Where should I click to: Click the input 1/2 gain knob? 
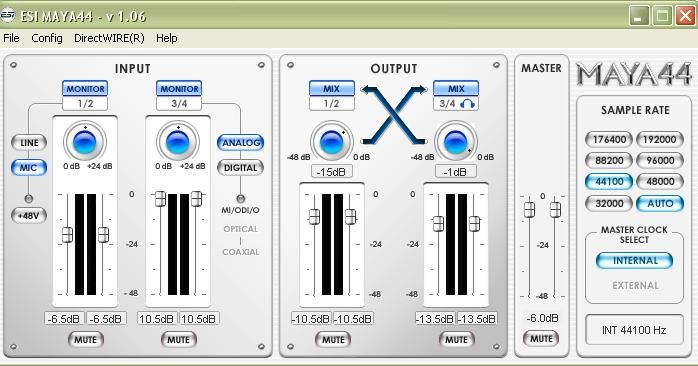[x=85, y=142]
